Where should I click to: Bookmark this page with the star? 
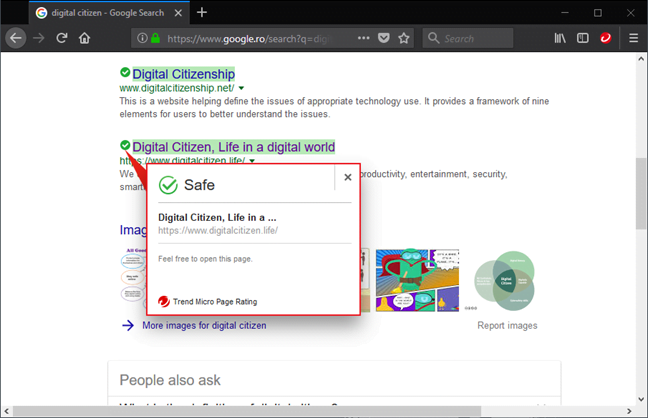(404, 38)
